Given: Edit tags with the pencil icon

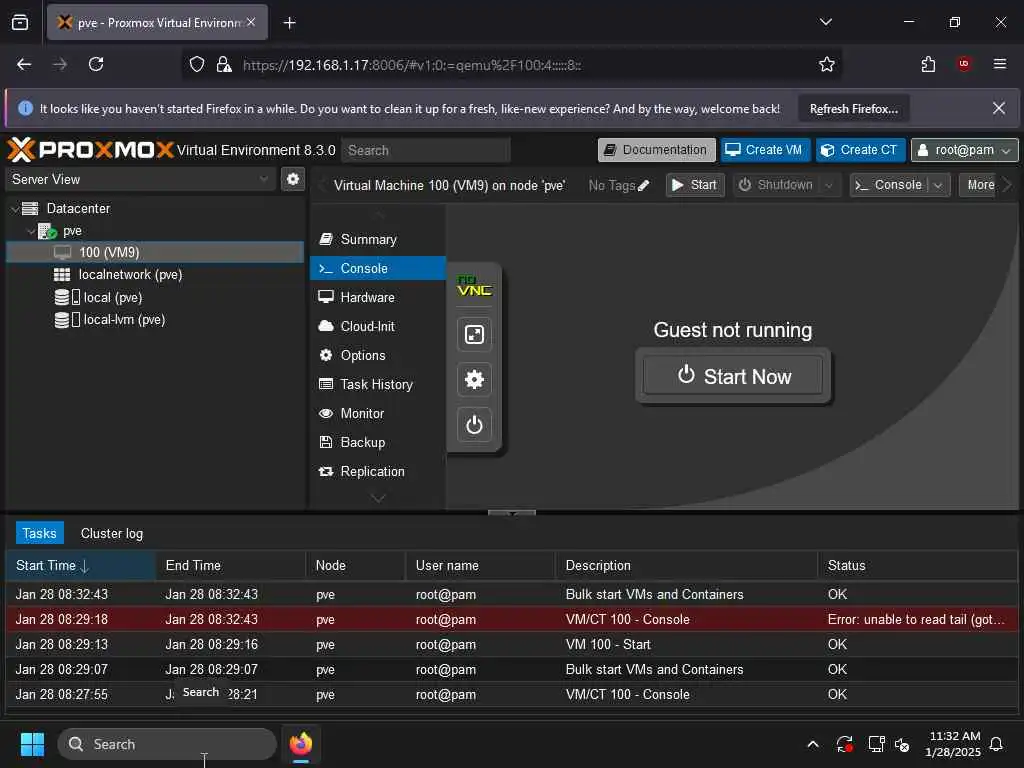Looking at the screenshot, I should click(x=644, y=185).
